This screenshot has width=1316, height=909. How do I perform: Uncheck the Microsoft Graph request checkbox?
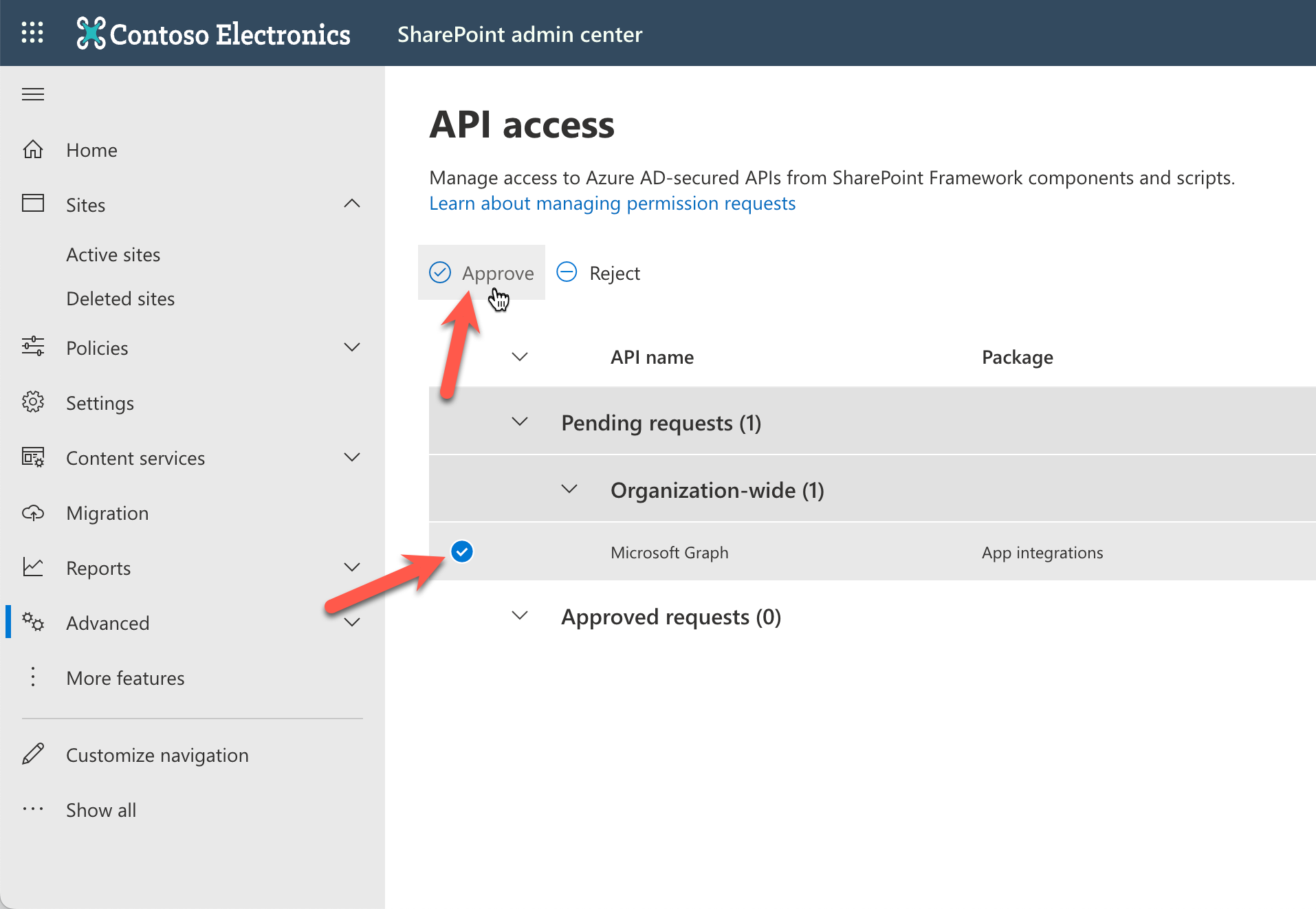pos(462,551)
